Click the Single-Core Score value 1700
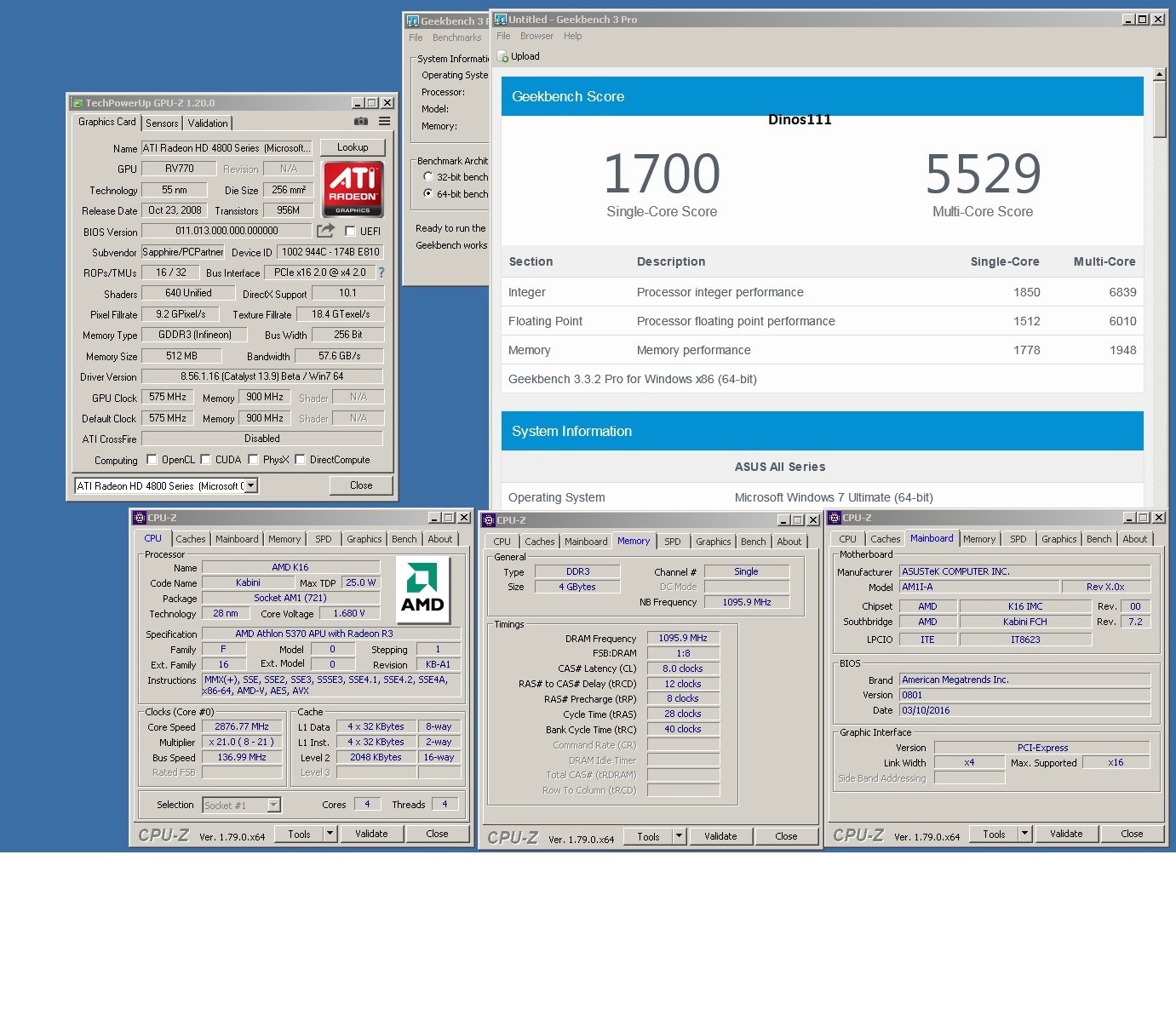This screenshot has width=1176, height=1021. 662,174
